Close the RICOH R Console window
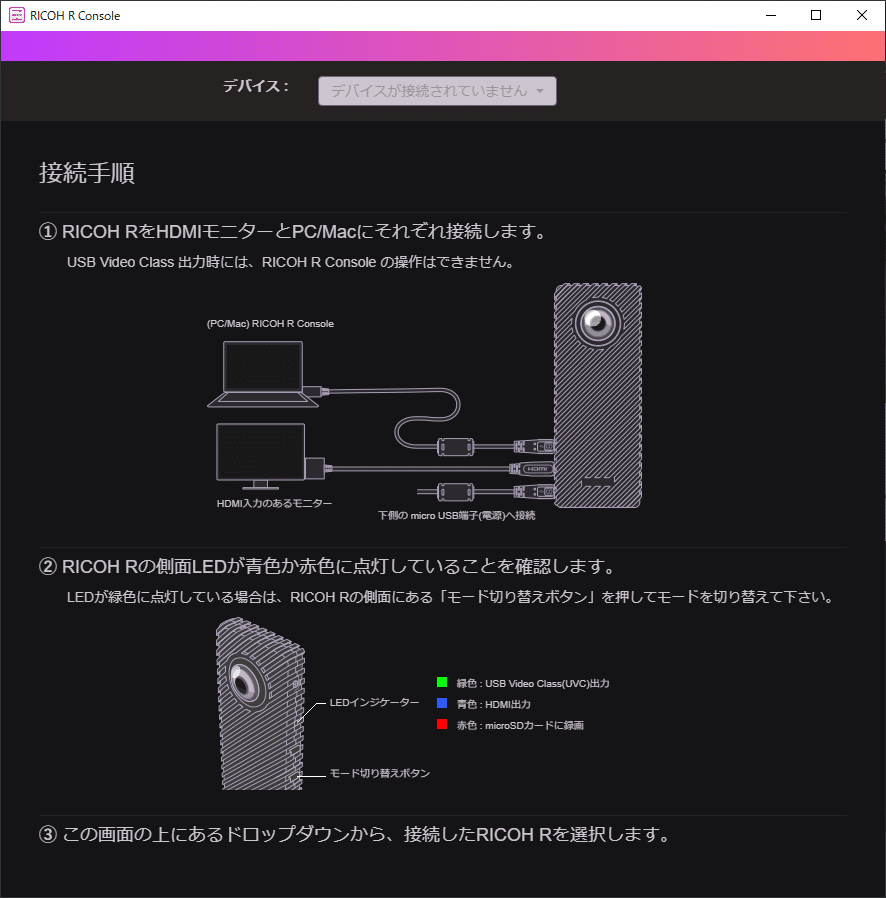The image size is (886, 898). (861, 15)
